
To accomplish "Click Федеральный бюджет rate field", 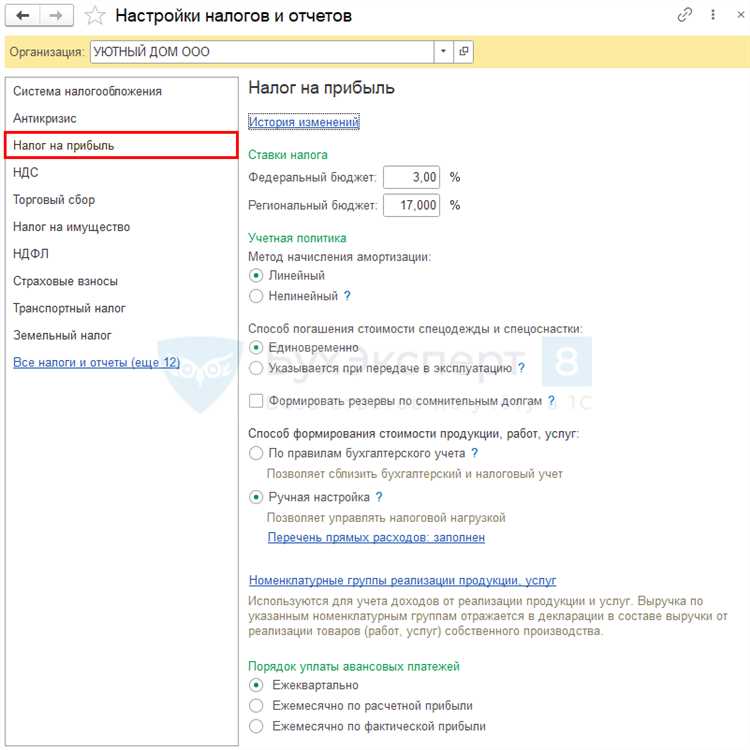I will click(411, 177).
